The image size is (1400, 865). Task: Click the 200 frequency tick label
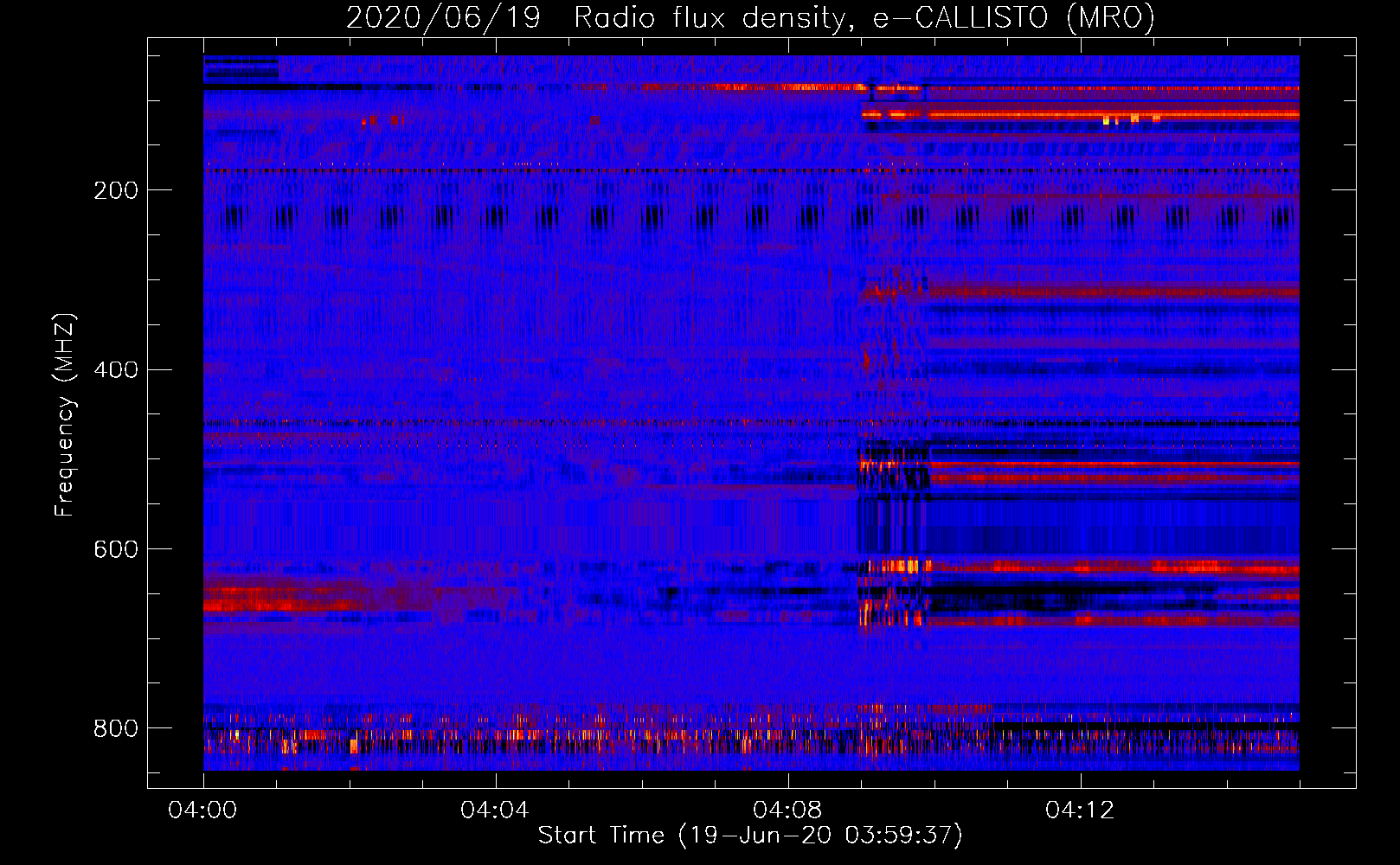click(x=116, y=190)
